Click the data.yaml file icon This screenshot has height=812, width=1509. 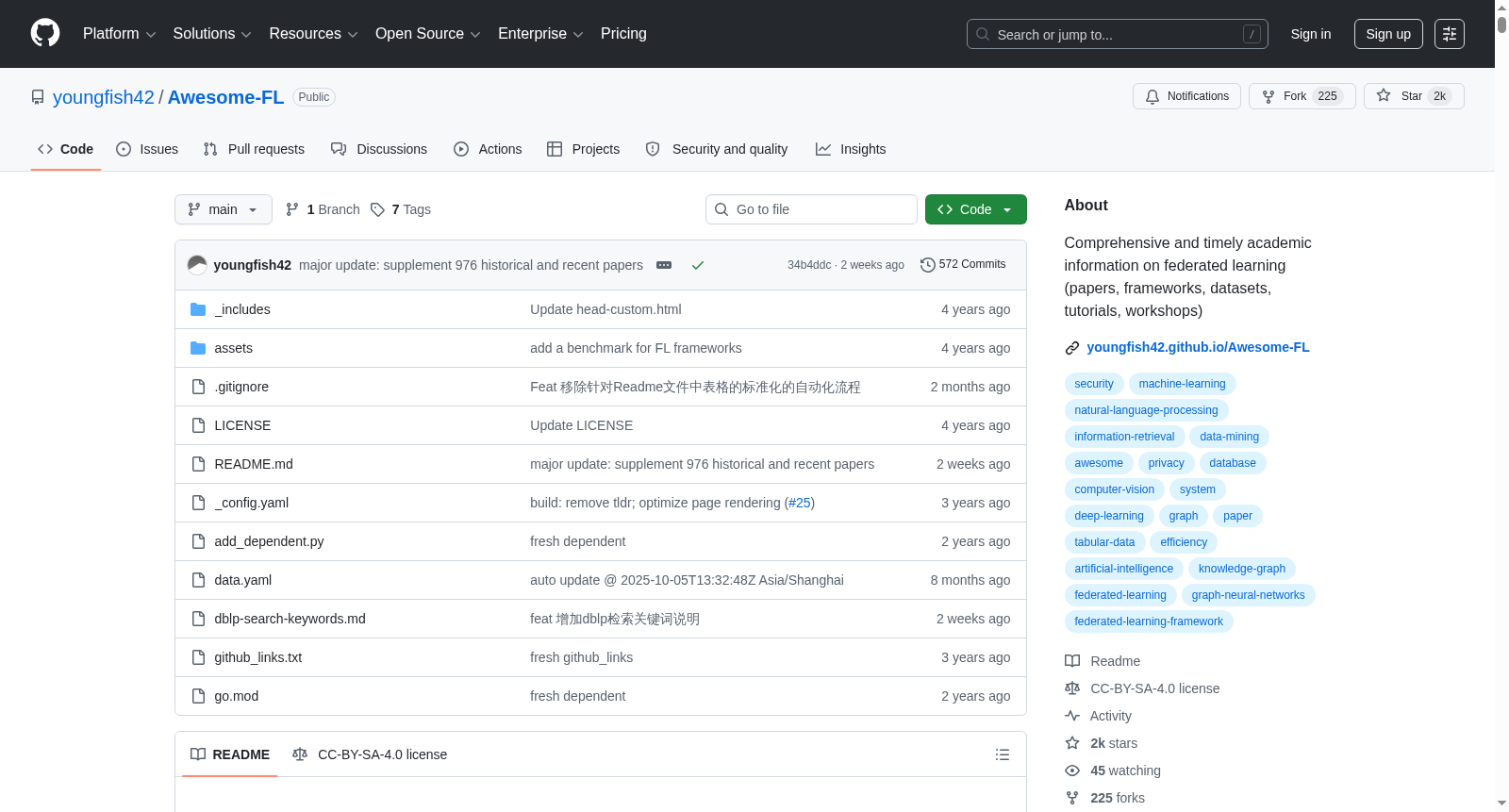(x=198, y=580)
